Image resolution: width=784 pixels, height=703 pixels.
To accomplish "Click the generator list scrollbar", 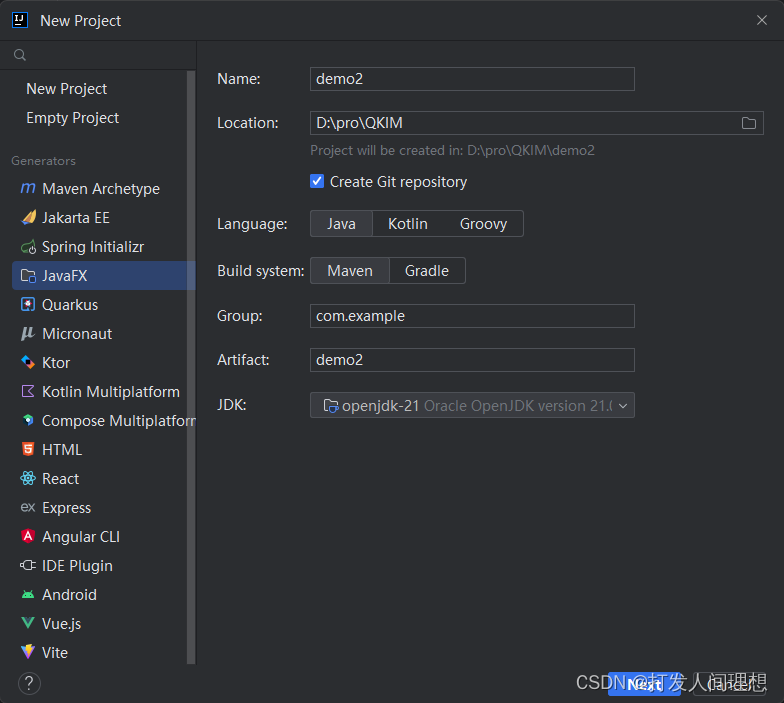I will [191, 368].
